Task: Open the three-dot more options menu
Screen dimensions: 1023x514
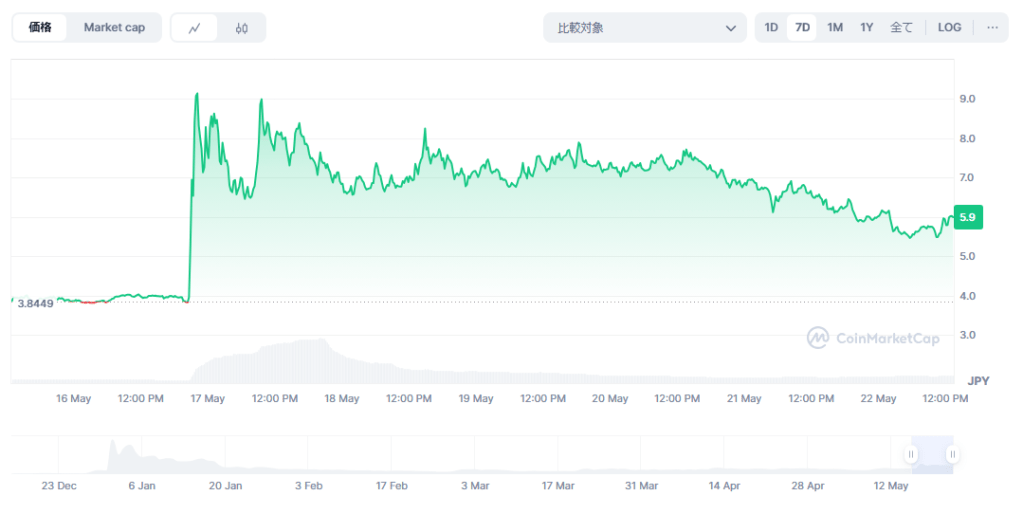Action: (x=992, y=28)
